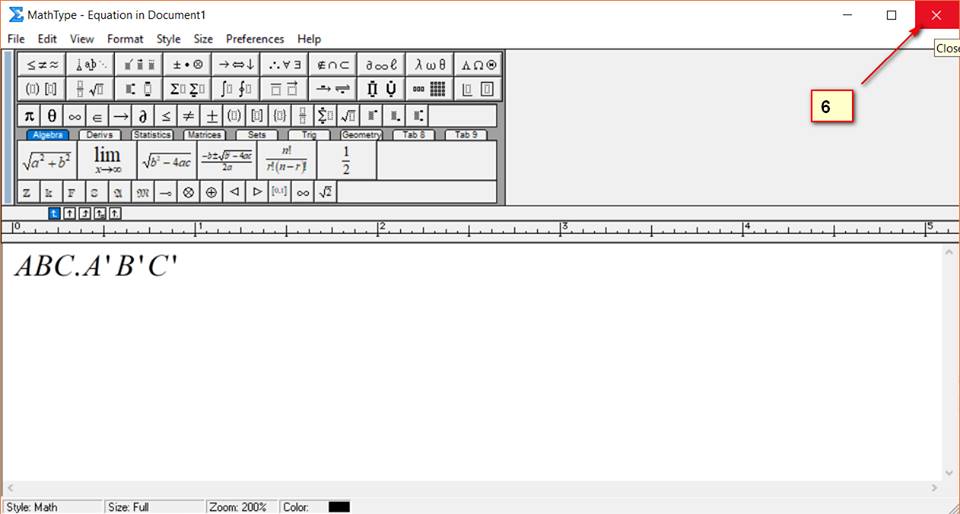
Task: Insert the n!/r!(n−r)! combination expression
Action: [x=287, y=161]
